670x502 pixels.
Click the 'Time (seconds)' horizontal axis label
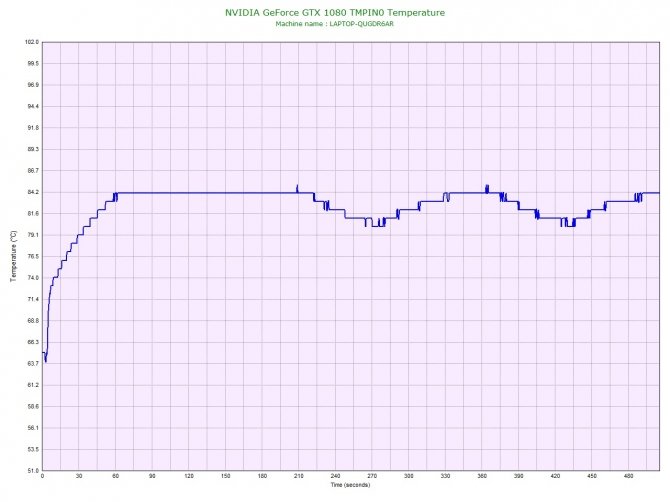[x=350, y=485]
